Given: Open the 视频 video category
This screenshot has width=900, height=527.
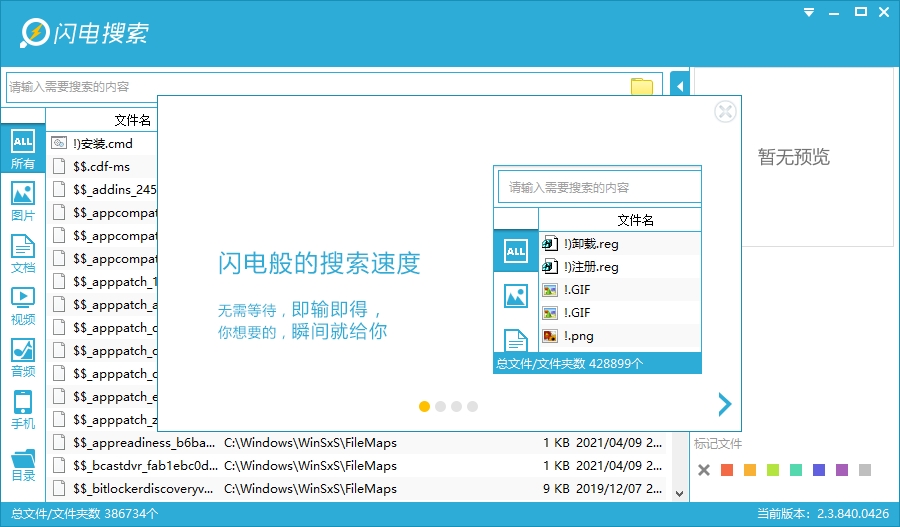Looking at the screenshot, I should tap(23, 306).
